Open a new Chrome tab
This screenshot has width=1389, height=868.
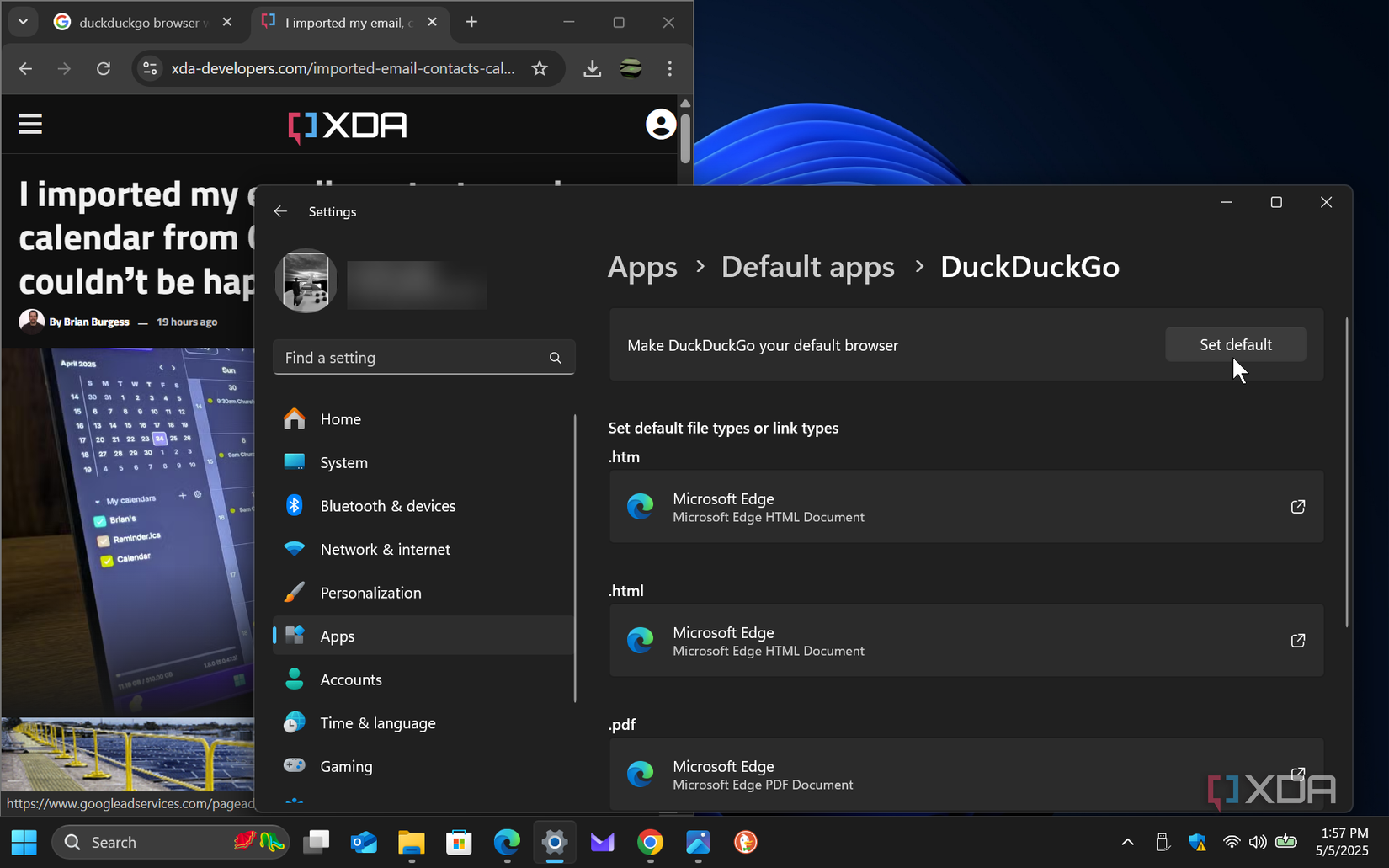tap(471, 23)
